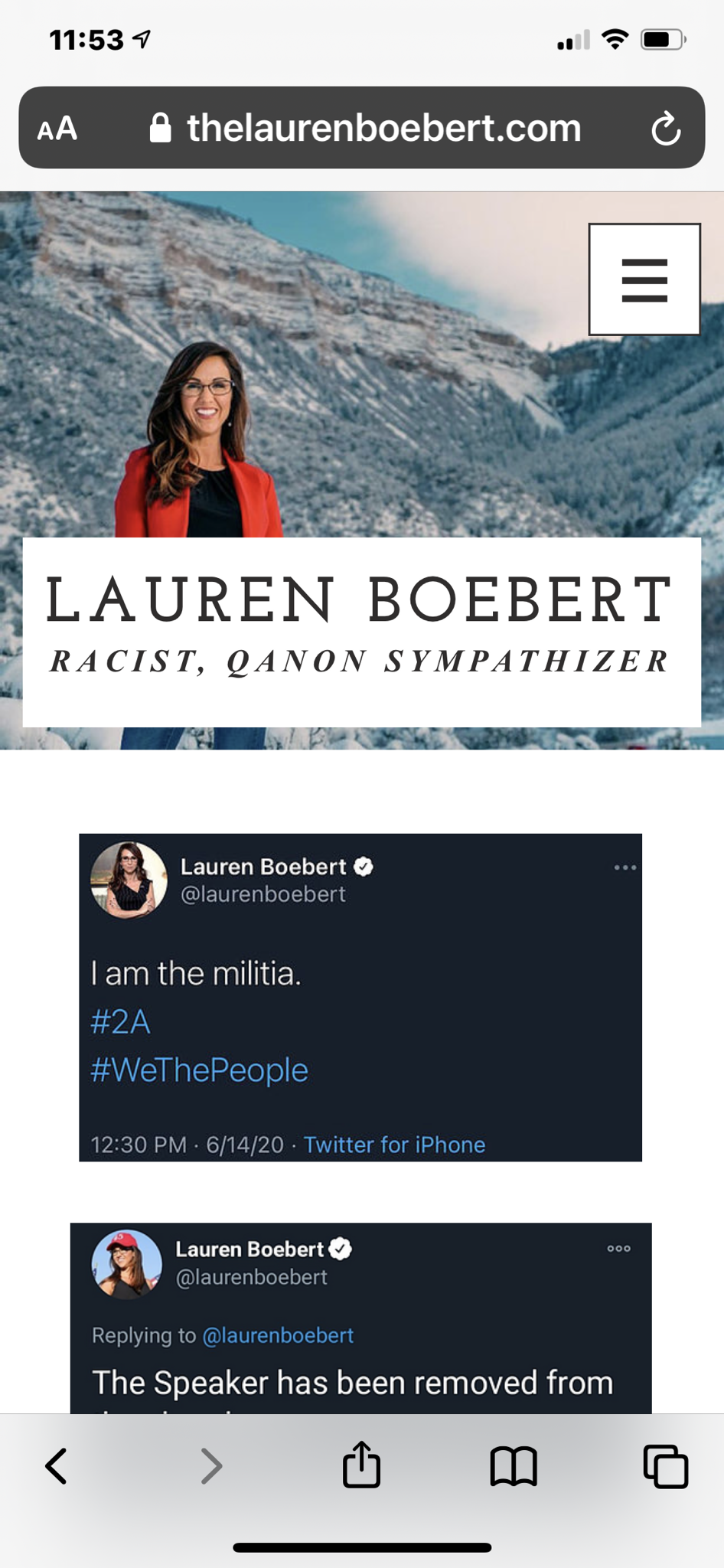Open the three-dot menu on the Speaker tweet
Image resolution: width=724 pixels, height=1568 pixels.
pyautogui.click(x=618, y=1249)
